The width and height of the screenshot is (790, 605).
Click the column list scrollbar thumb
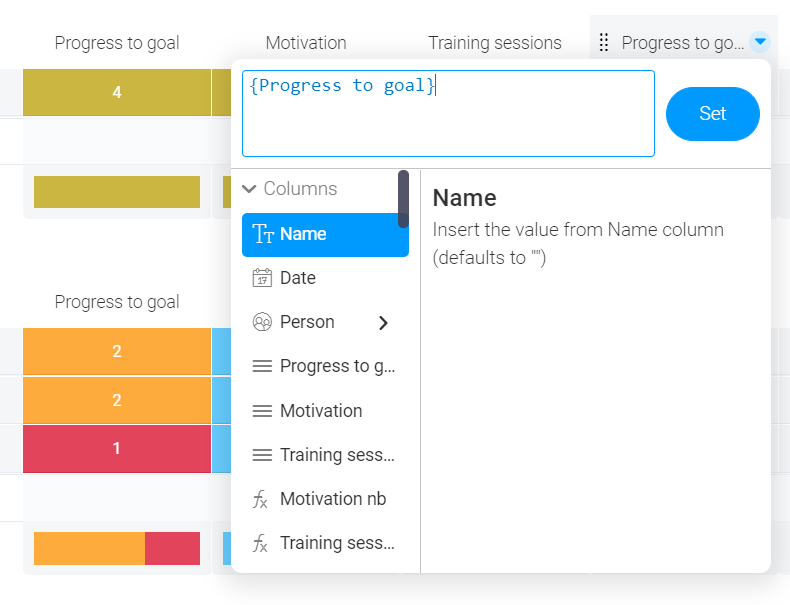point(403,198)
